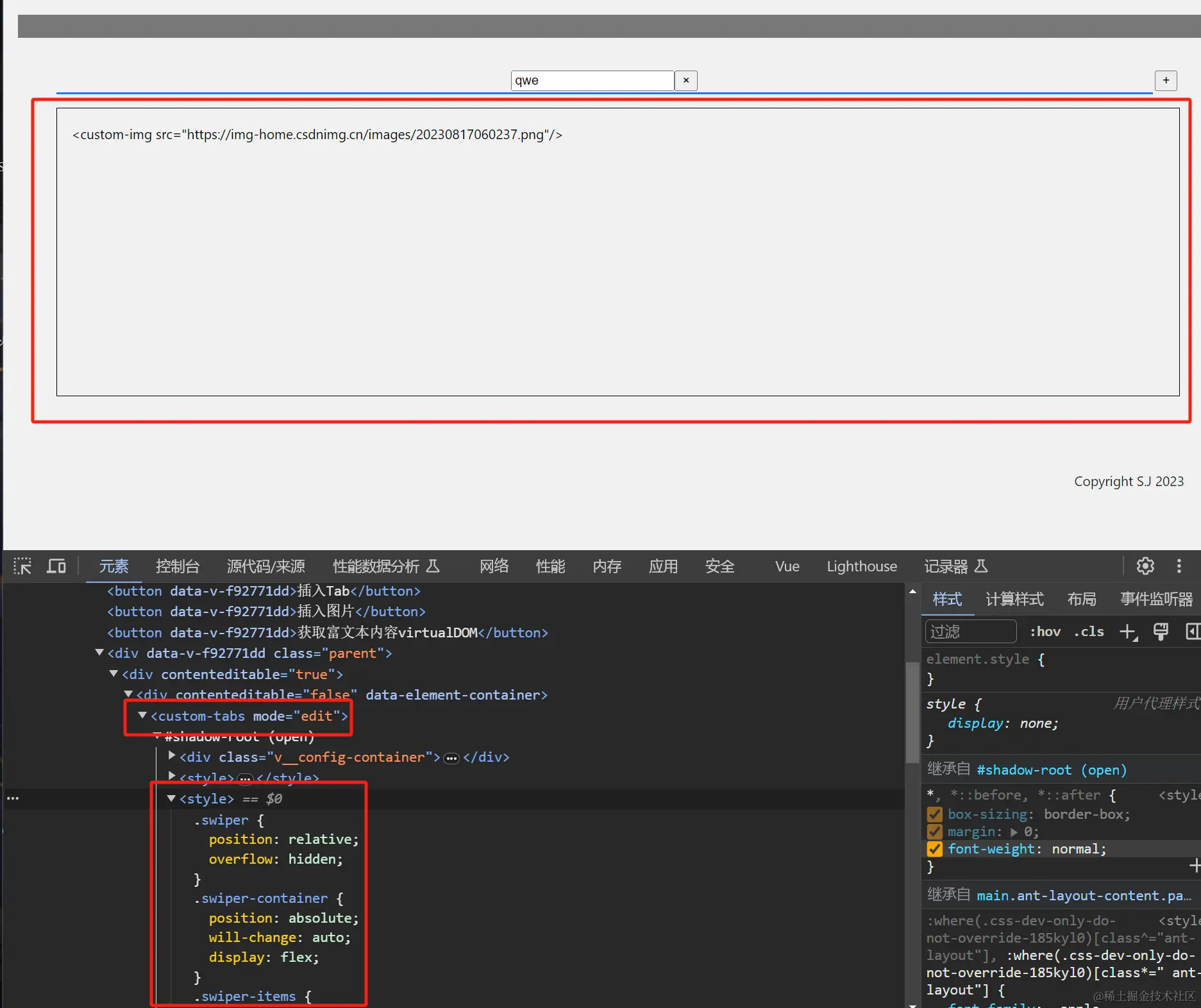Uncheck the box-sizing border-box property
The image size is (1201, 1008).
[935, 814]
